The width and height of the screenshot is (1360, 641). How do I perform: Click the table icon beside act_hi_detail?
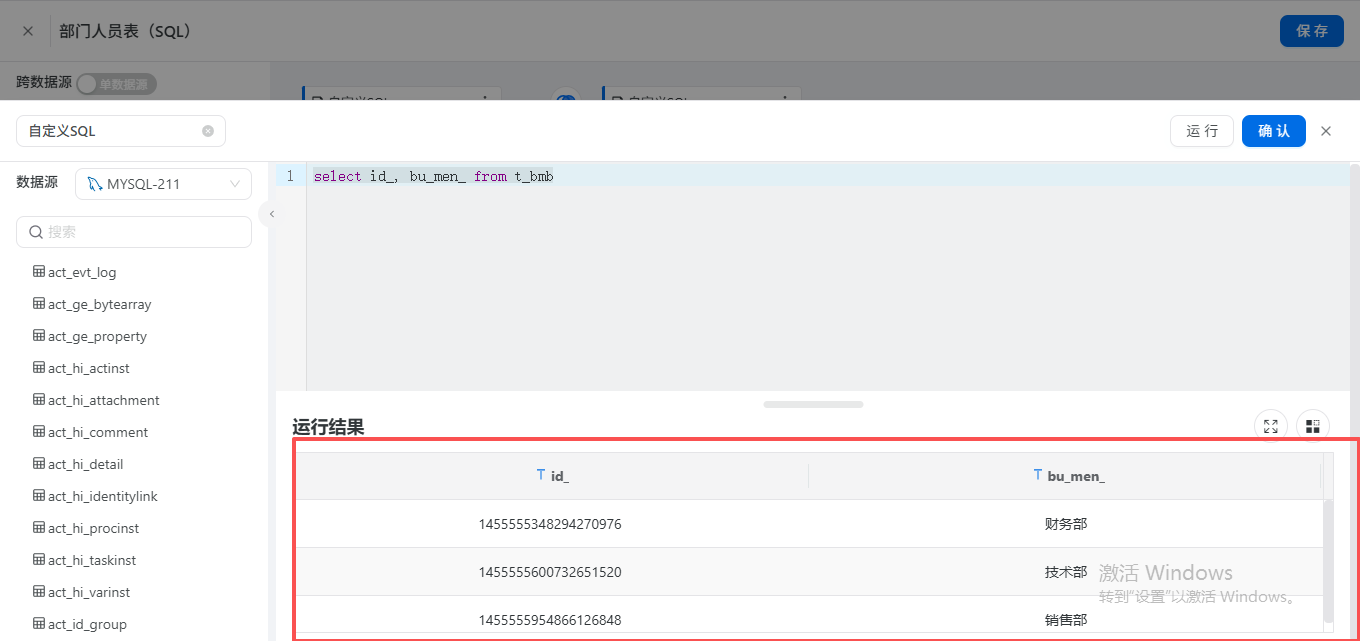point(39,464)
